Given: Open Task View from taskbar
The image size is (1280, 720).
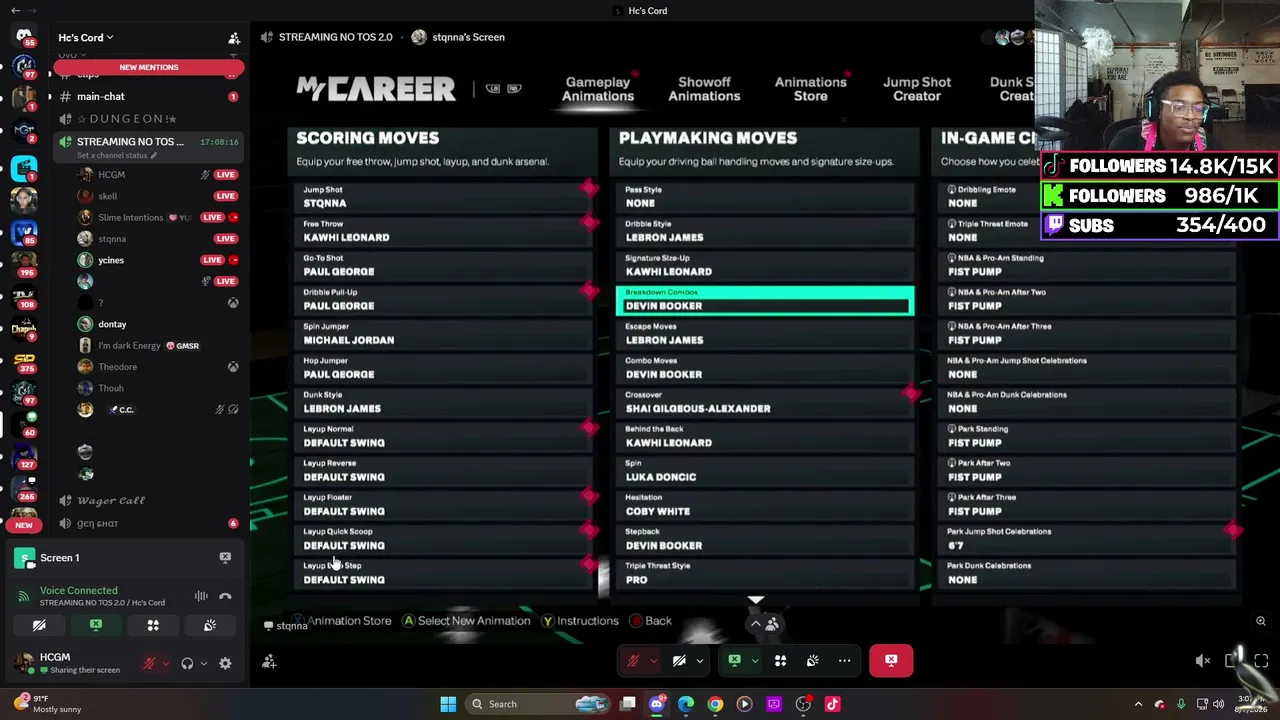Looking at the screenshot, I should [x=628, y=704].
